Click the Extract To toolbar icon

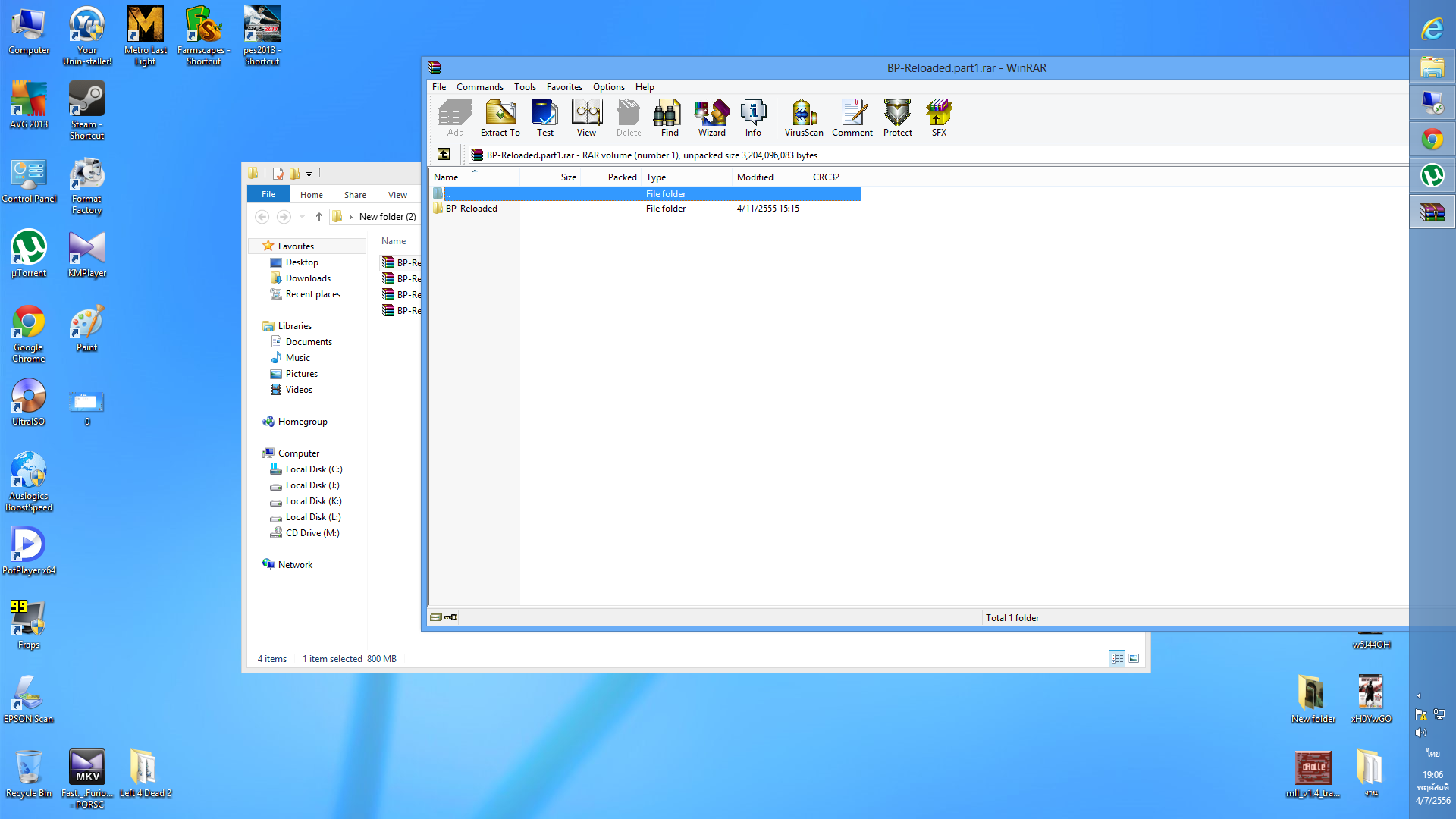500,118
